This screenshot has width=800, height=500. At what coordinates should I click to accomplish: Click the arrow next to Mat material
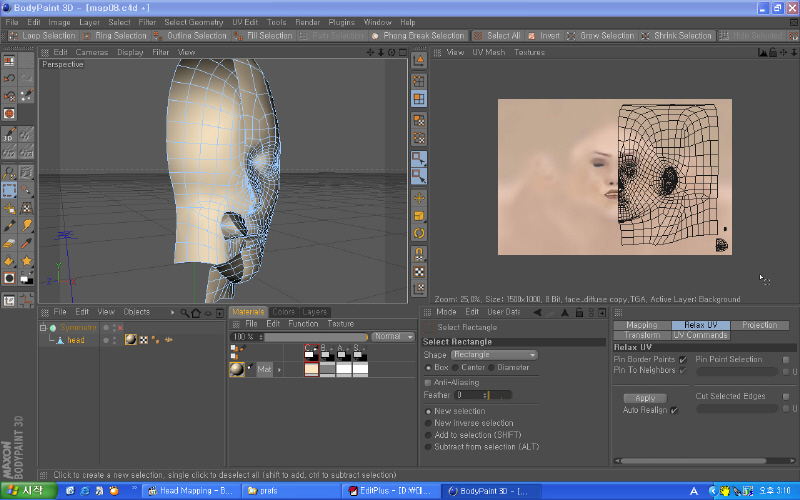[x=279, y=369]
